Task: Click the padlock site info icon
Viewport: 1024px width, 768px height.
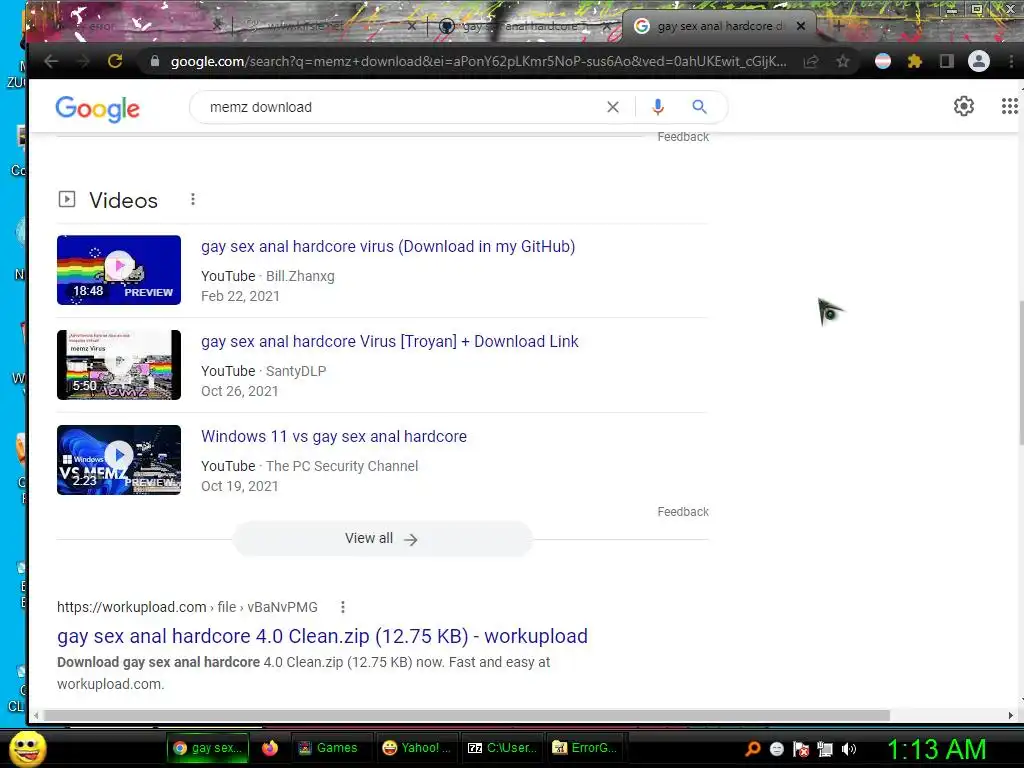Action: (x=155, y=61)
